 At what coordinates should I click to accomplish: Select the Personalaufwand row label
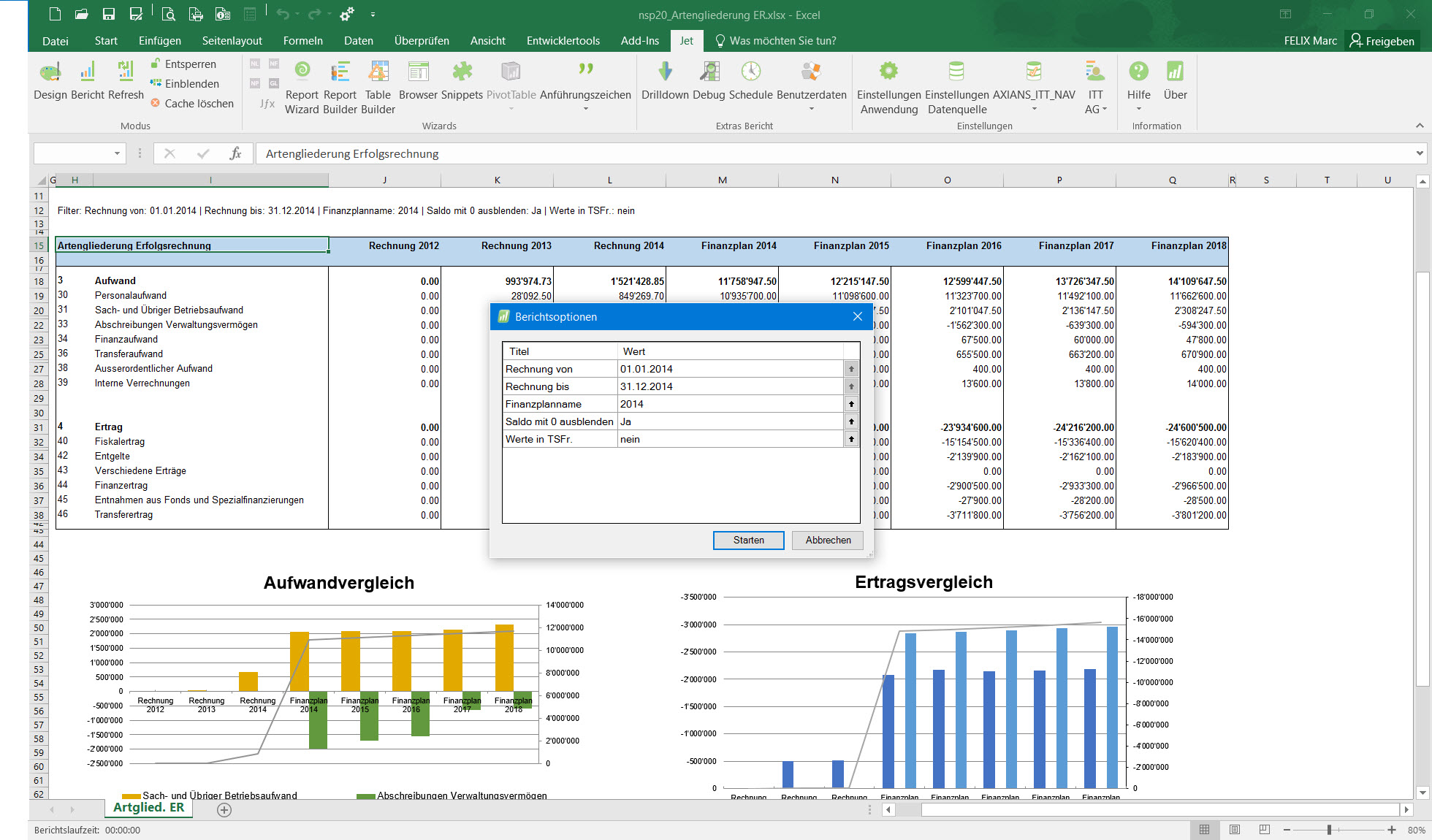pos(131,295)
